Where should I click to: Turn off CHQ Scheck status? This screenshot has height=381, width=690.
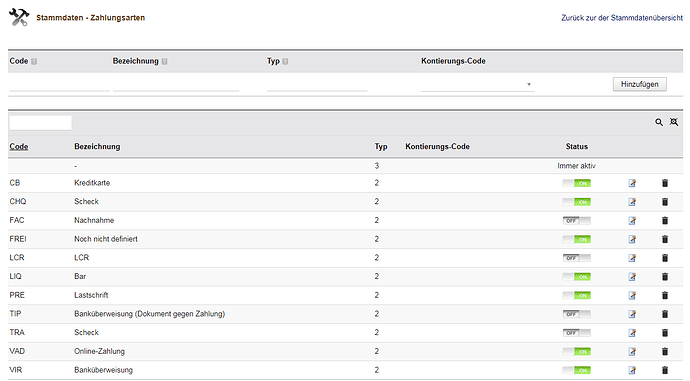pyautogui.click(x=576, y=202)
